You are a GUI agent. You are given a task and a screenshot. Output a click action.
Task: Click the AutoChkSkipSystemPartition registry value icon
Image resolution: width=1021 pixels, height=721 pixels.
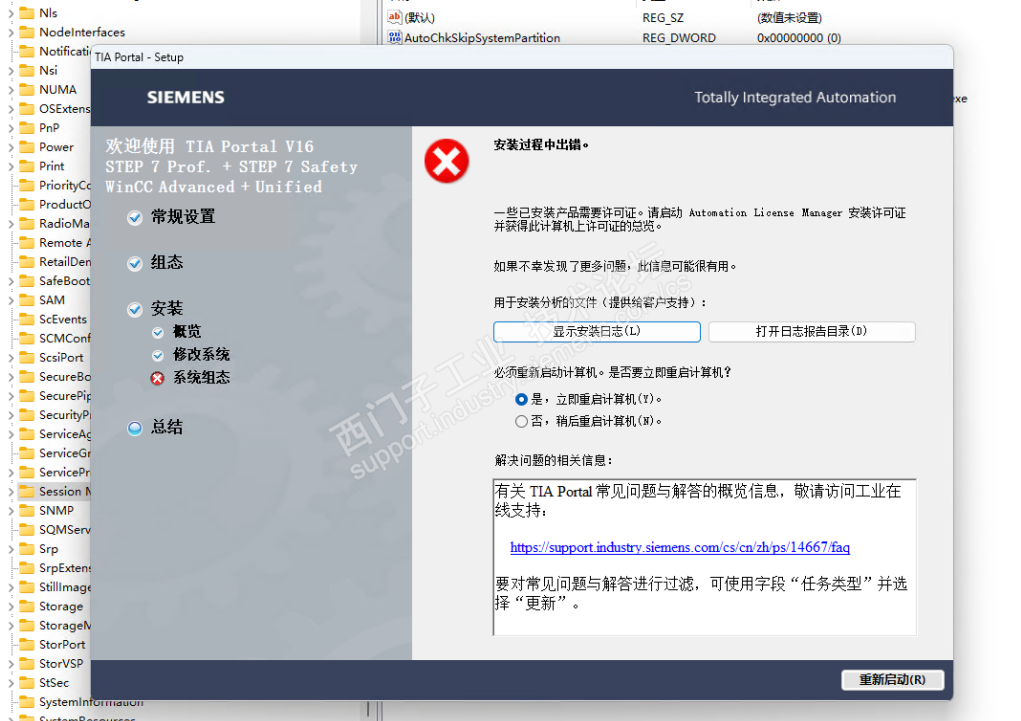[394, 37]
